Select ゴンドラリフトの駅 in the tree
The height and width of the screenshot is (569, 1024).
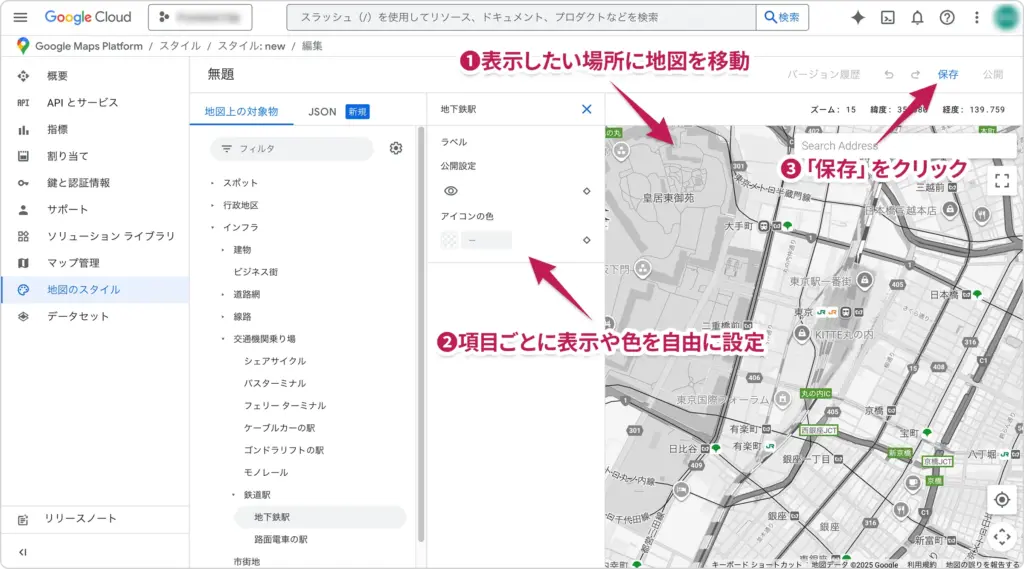pyautogui.click(x=284, y=450)
